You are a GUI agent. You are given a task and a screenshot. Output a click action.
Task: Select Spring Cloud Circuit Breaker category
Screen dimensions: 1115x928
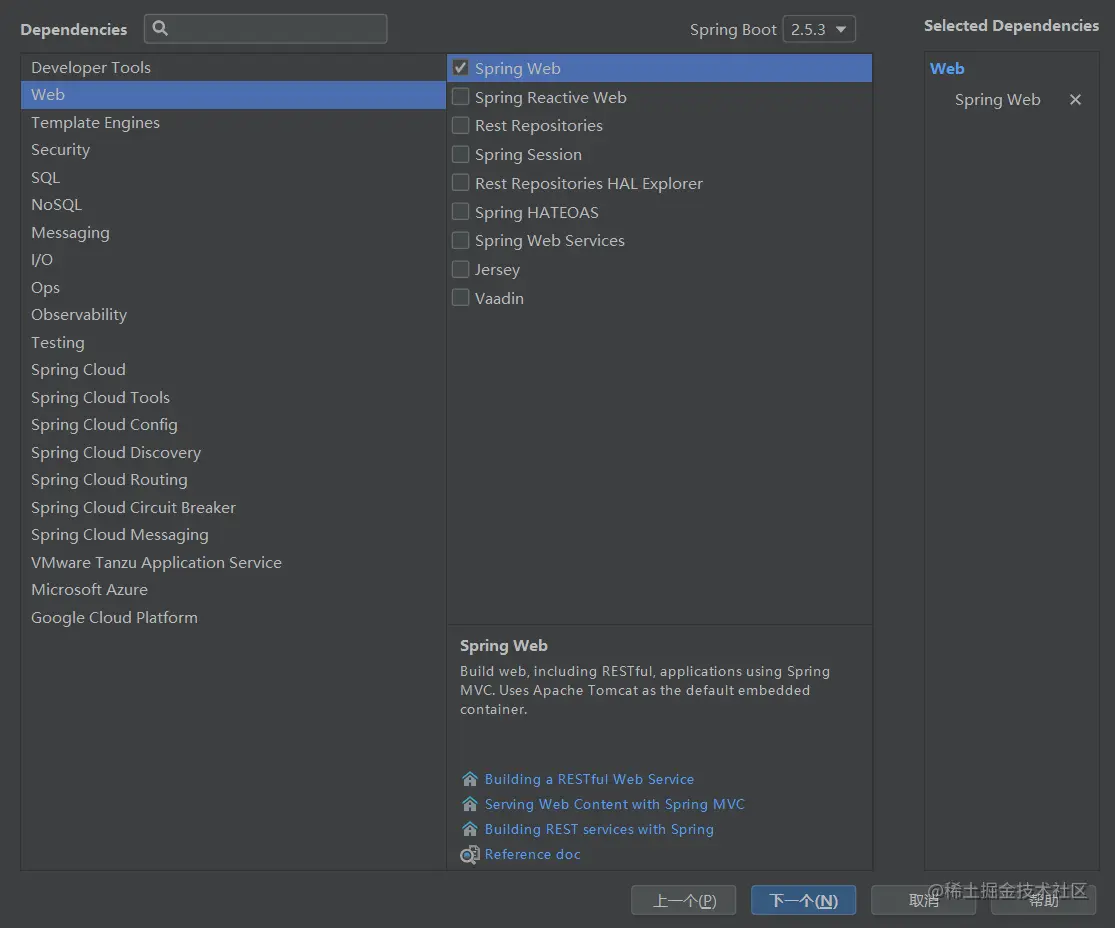[x=233, y=507]
